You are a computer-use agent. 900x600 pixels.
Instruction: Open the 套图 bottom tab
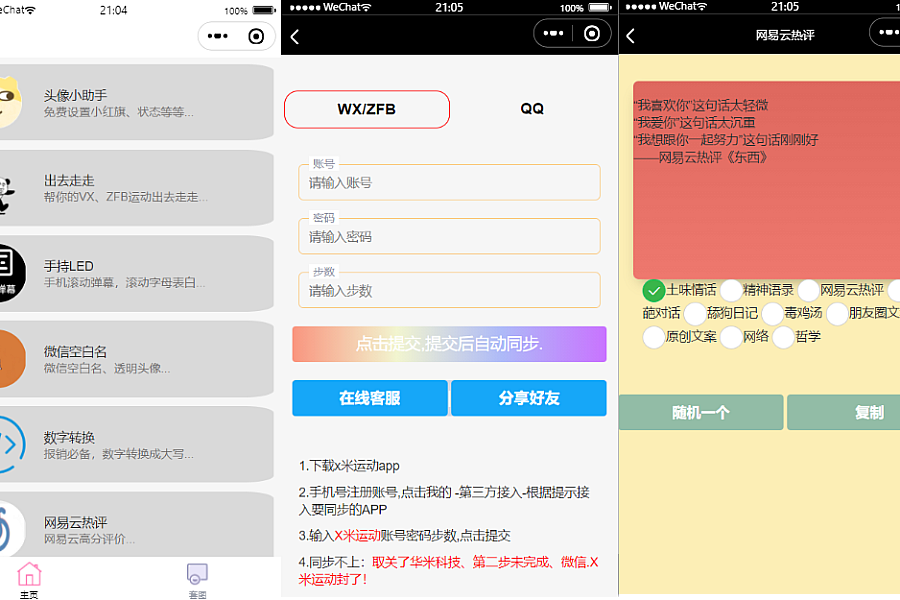click(x=197, y=579)
